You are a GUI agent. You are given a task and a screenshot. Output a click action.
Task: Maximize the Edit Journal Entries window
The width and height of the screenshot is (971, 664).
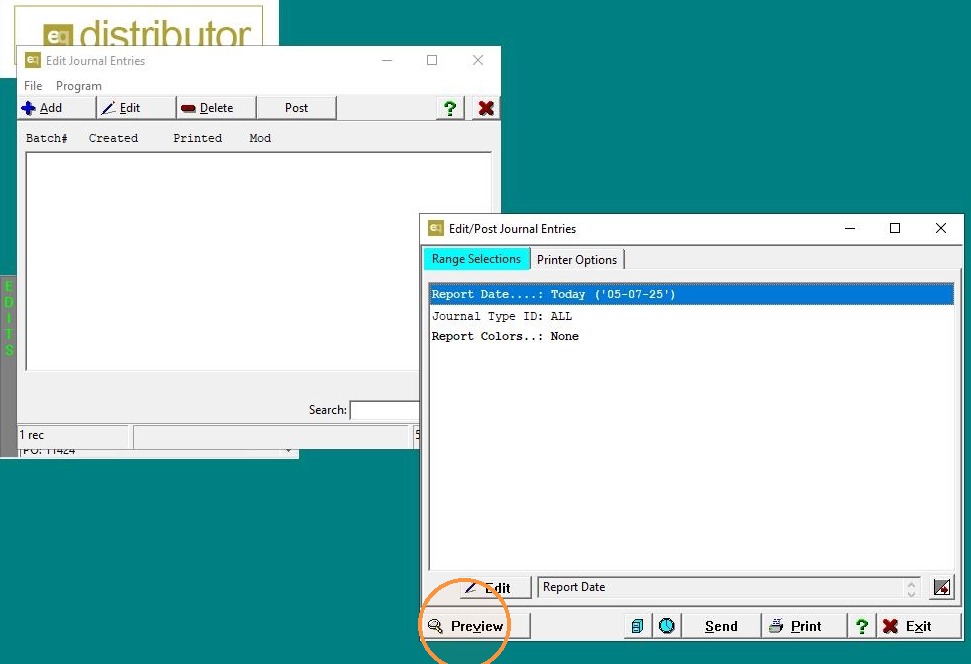click(432, 60)
